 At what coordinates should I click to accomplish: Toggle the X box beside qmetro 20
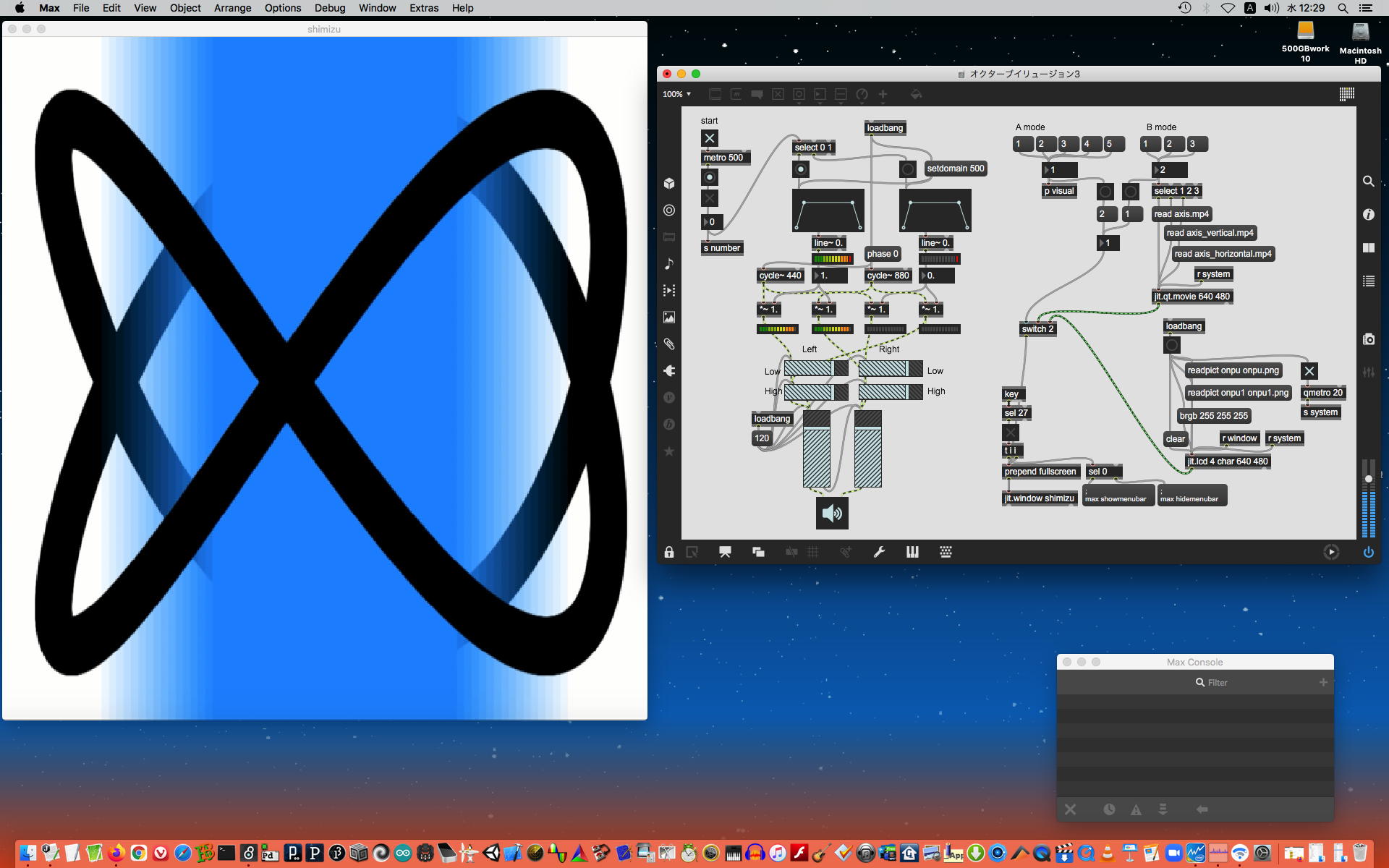click(x=1309, y=371)
